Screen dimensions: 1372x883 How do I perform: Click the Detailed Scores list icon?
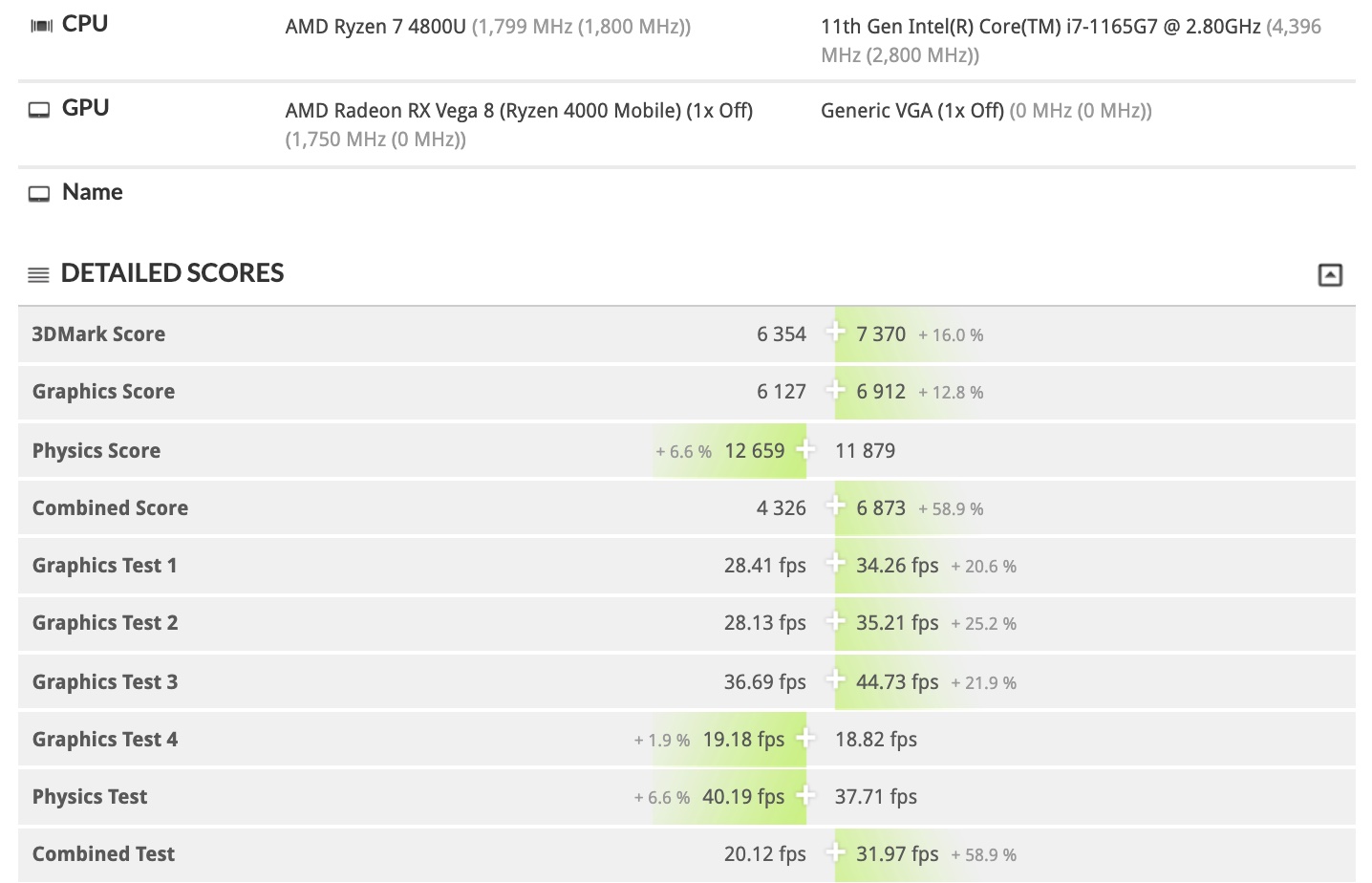pyautogui.click(x=38, y=275)
